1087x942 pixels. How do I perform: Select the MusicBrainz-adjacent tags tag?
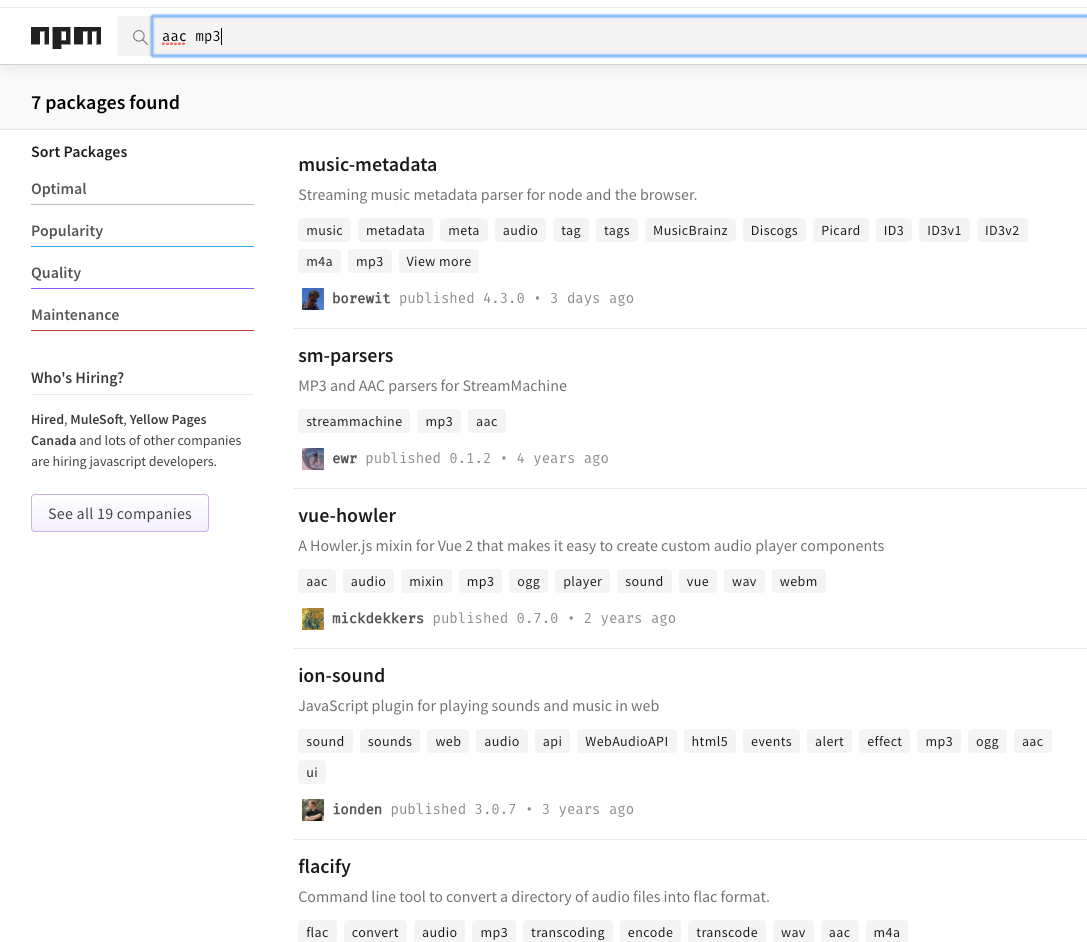(616, 230)
